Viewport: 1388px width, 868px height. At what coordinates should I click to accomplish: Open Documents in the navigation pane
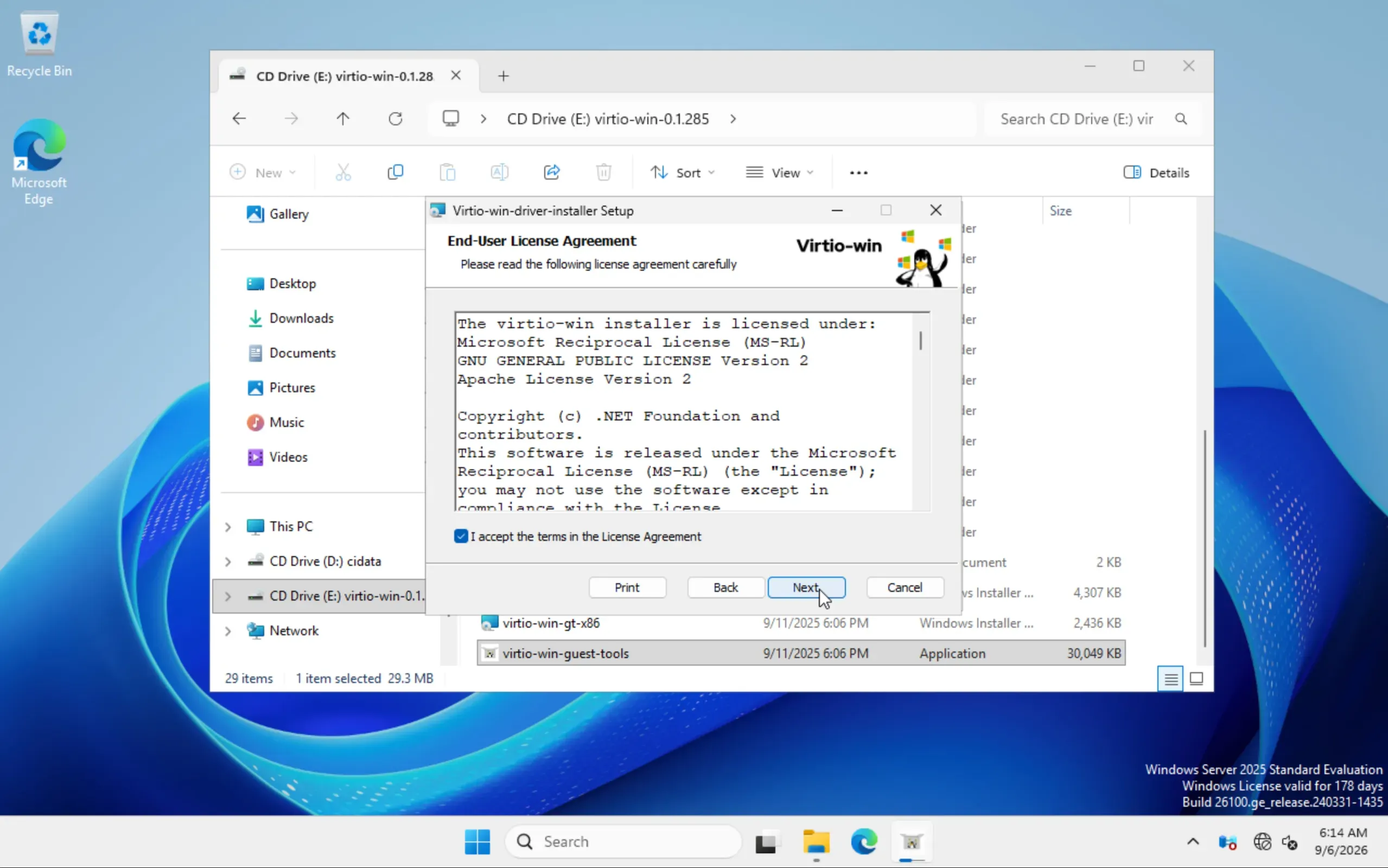(x=291, y=353)
